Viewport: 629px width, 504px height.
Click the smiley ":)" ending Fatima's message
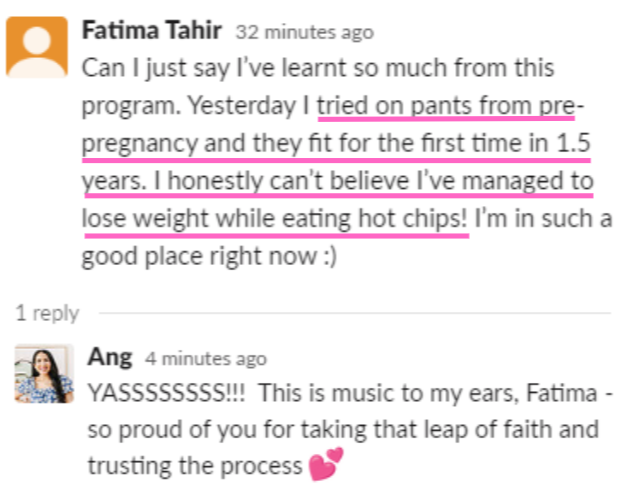pyautogui.click(x=330, y=256)
